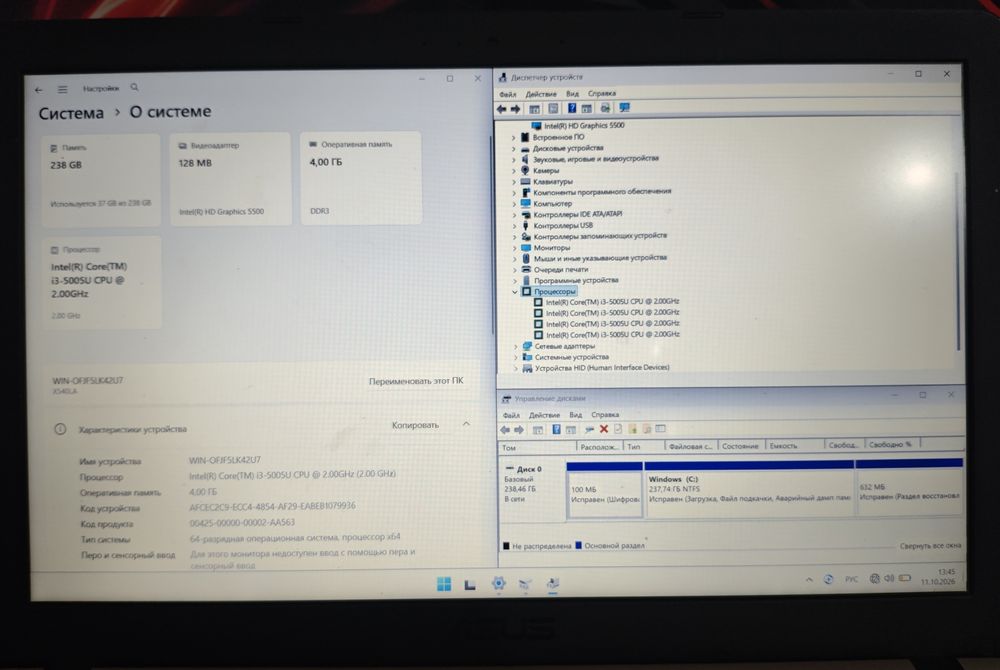
Task: Open Справка menu in Device Manager
Action: [602, 93]
